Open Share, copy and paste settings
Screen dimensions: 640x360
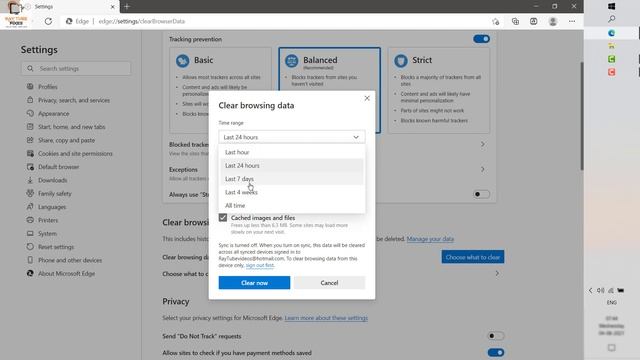pos(66,140)
